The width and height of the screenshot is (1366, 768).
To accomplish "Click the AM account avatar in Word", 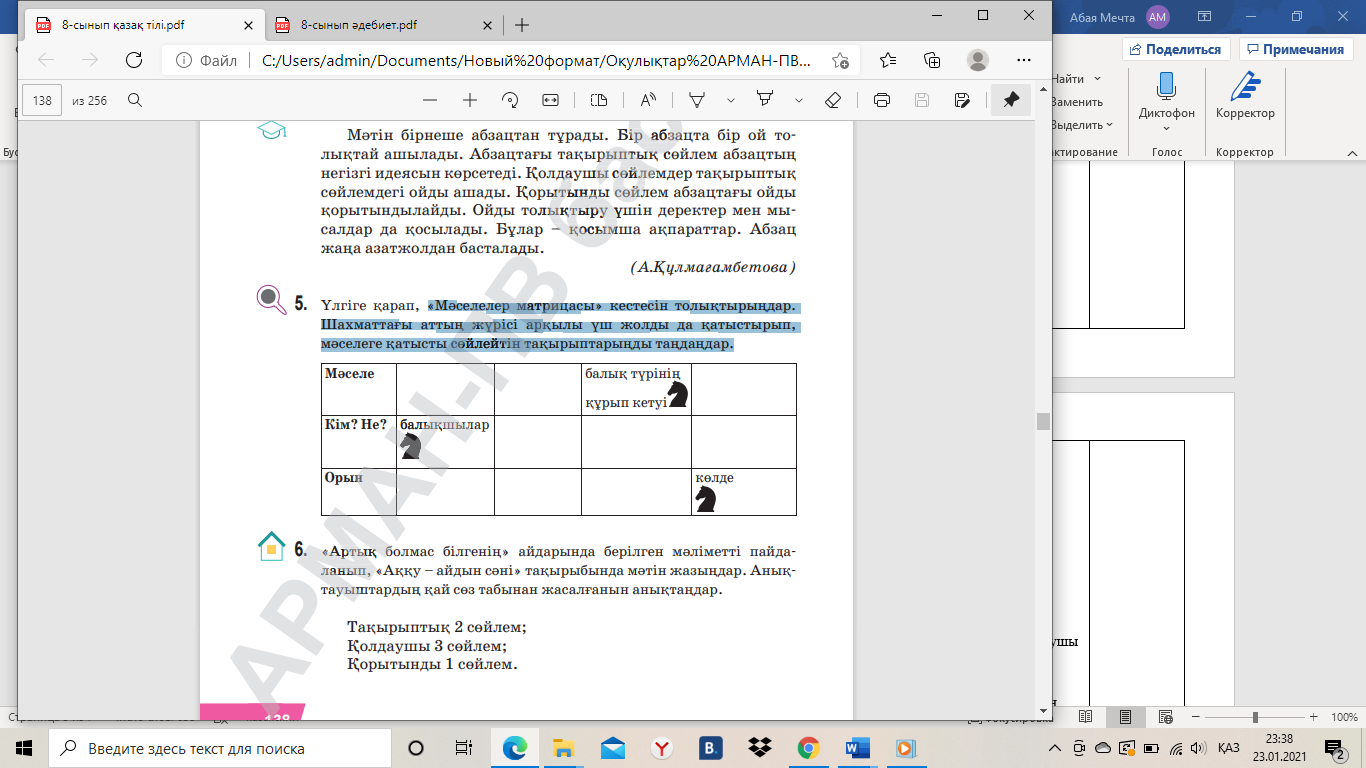I will coord(1158,17).
